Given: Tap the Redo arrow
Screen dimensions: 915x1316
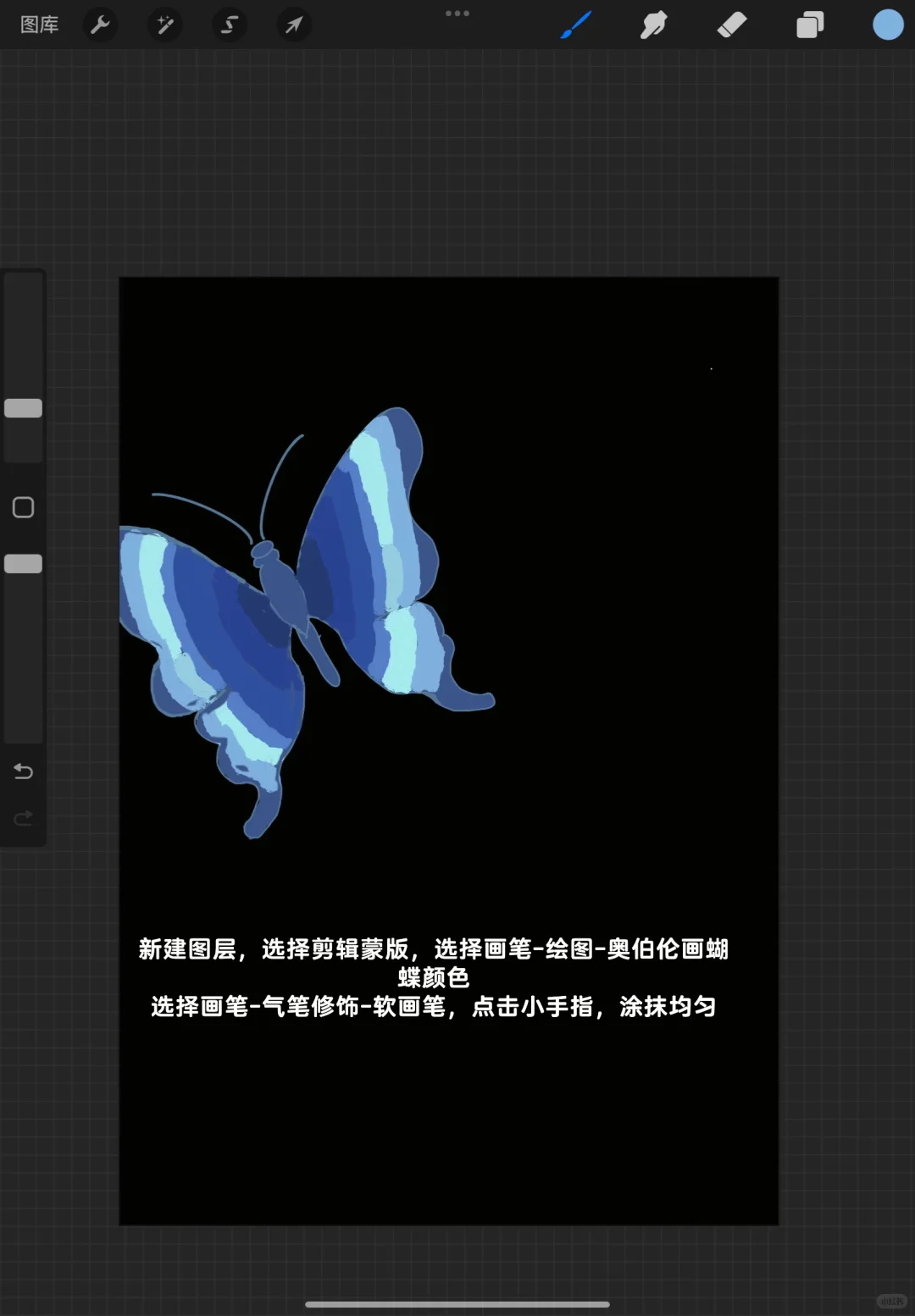Looking at the screenshot, I should click(x=23, y=817).
